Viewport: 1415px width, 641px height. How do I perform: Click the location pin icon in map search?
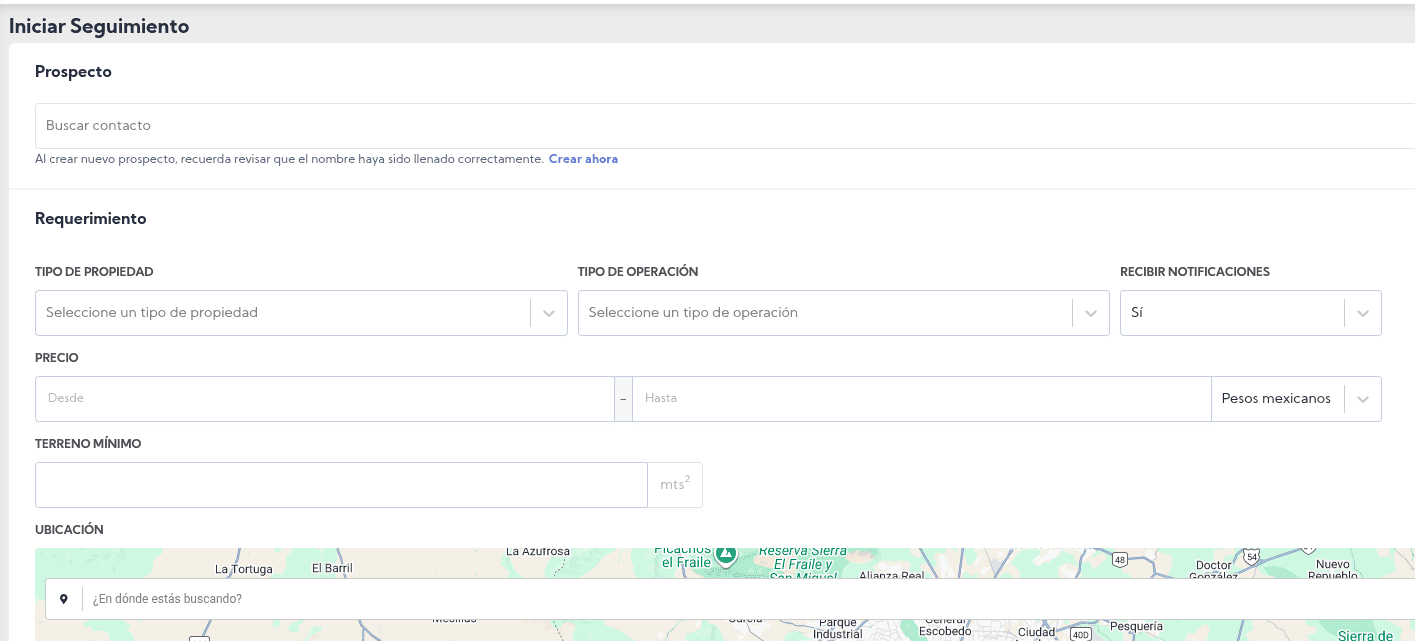pos(64,599)
